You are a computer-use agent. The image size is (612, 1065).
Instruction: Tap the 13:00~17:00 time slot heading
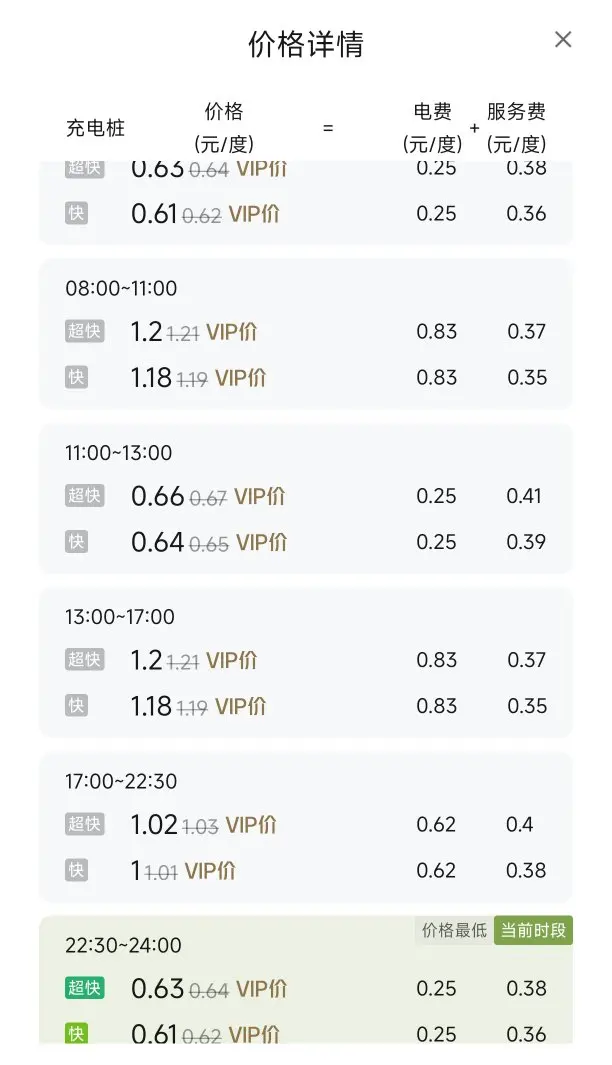pyautogui.click(x=120, y=617)
